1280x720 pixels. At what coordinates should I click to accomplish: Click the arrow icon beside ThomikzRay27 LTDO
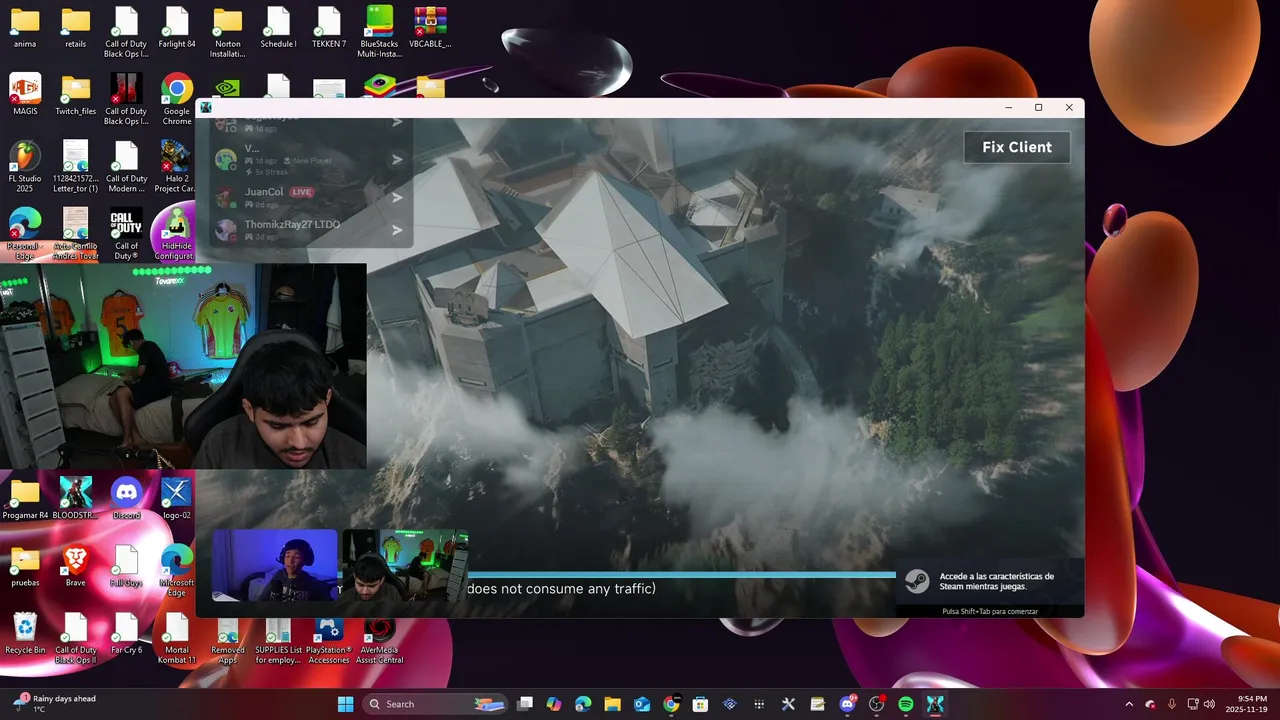coord(397,230)
